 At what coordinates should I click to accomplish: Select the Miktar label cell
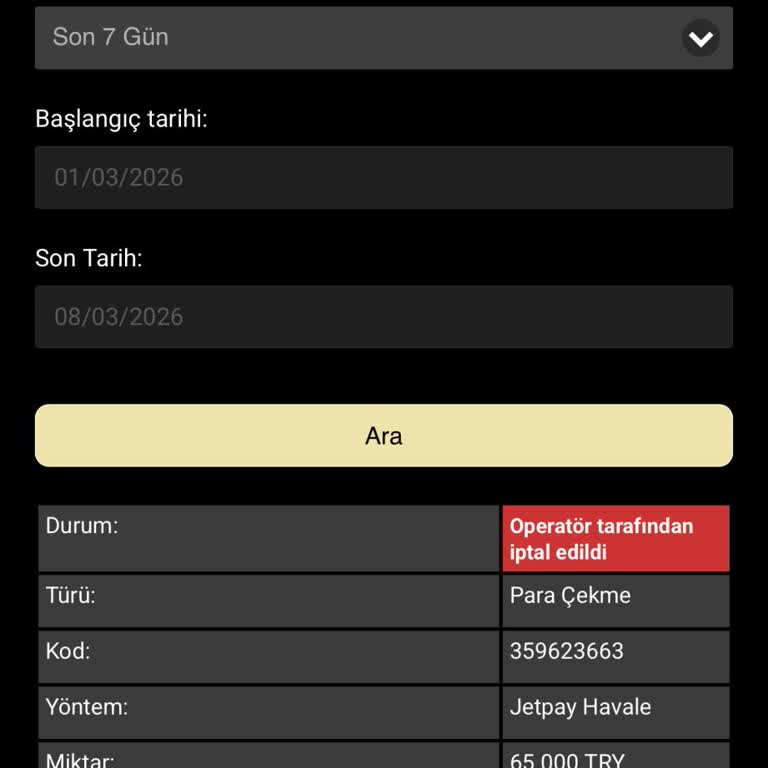[x=268, y=757]
